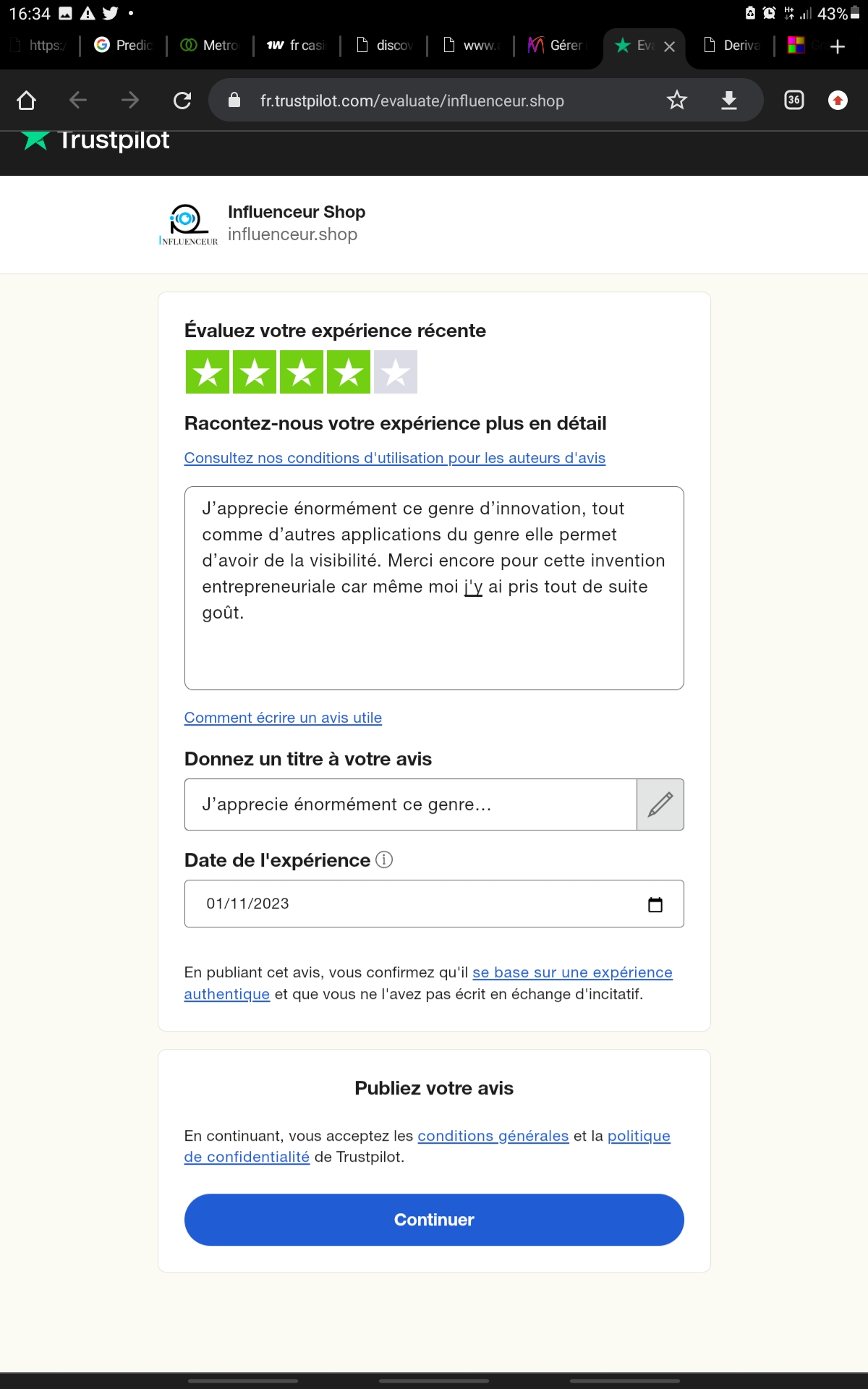Open the tab switcher showing 36
Image resolution: width=868 pixels, height=1389 pixels.
click(794, 101)
